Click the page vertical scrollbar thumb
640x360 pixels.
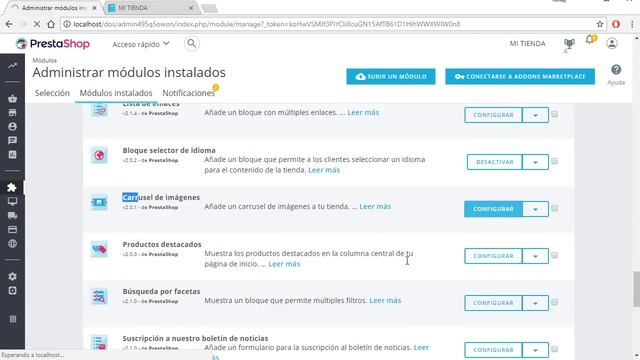636,289
